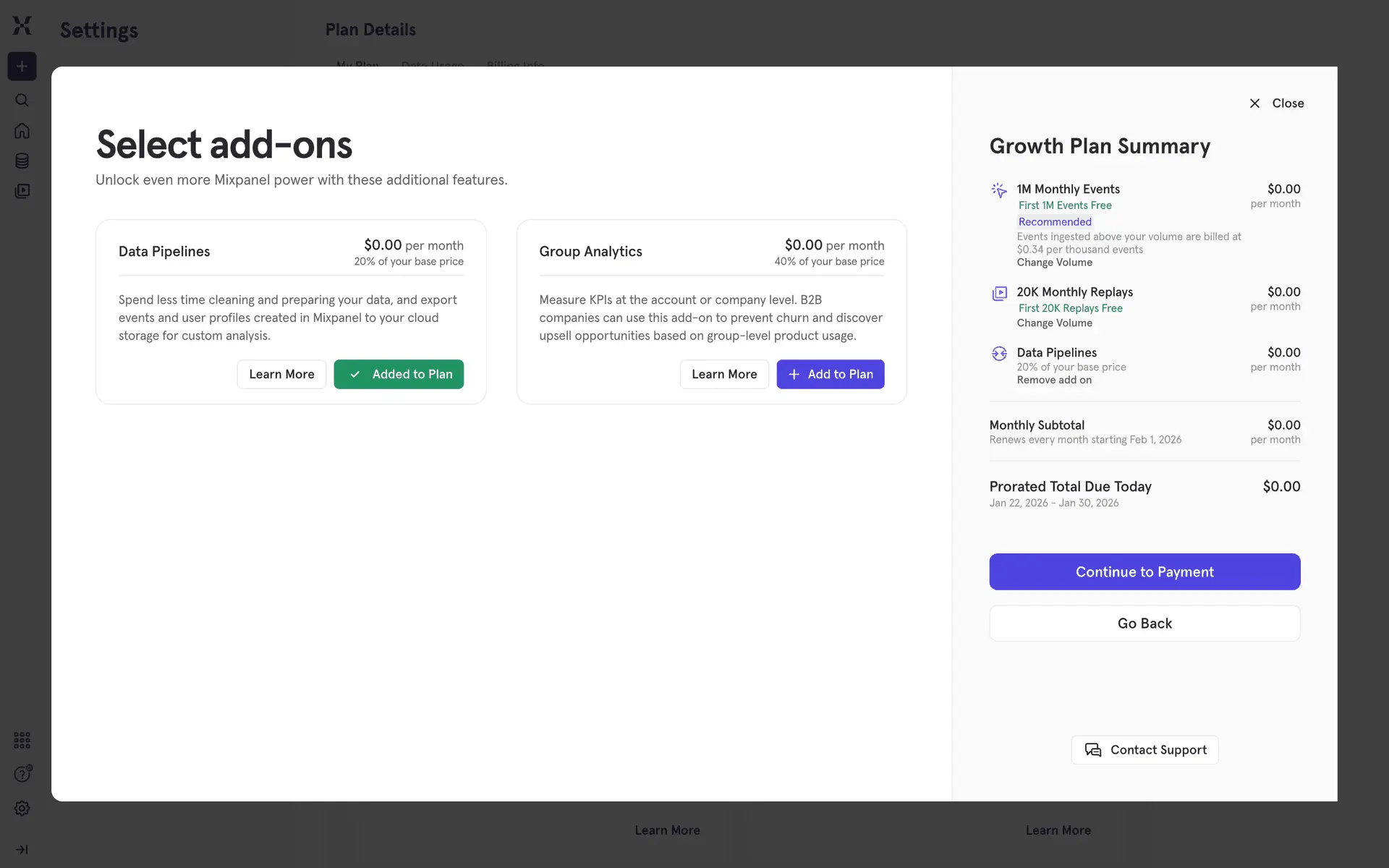The image size is (1389, 868).
Task: Click the Mixpanel logo icon
Action: click(x=22, y=26)
